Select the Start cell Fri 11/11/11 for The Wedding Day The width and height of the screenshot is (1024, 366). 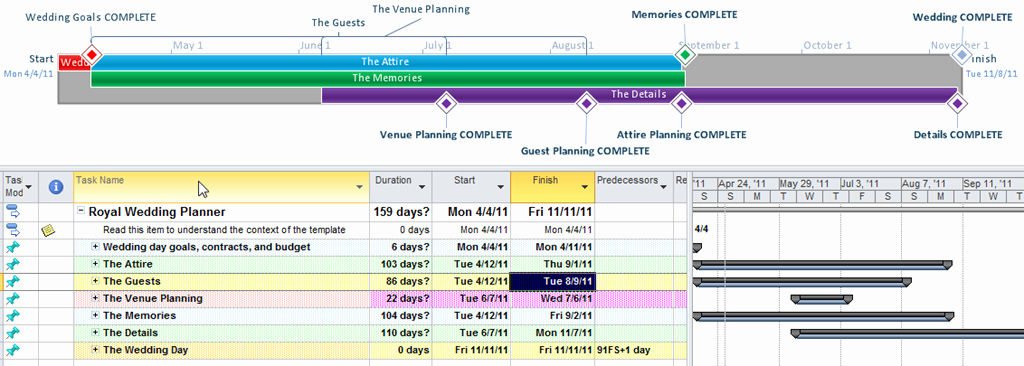471,350
